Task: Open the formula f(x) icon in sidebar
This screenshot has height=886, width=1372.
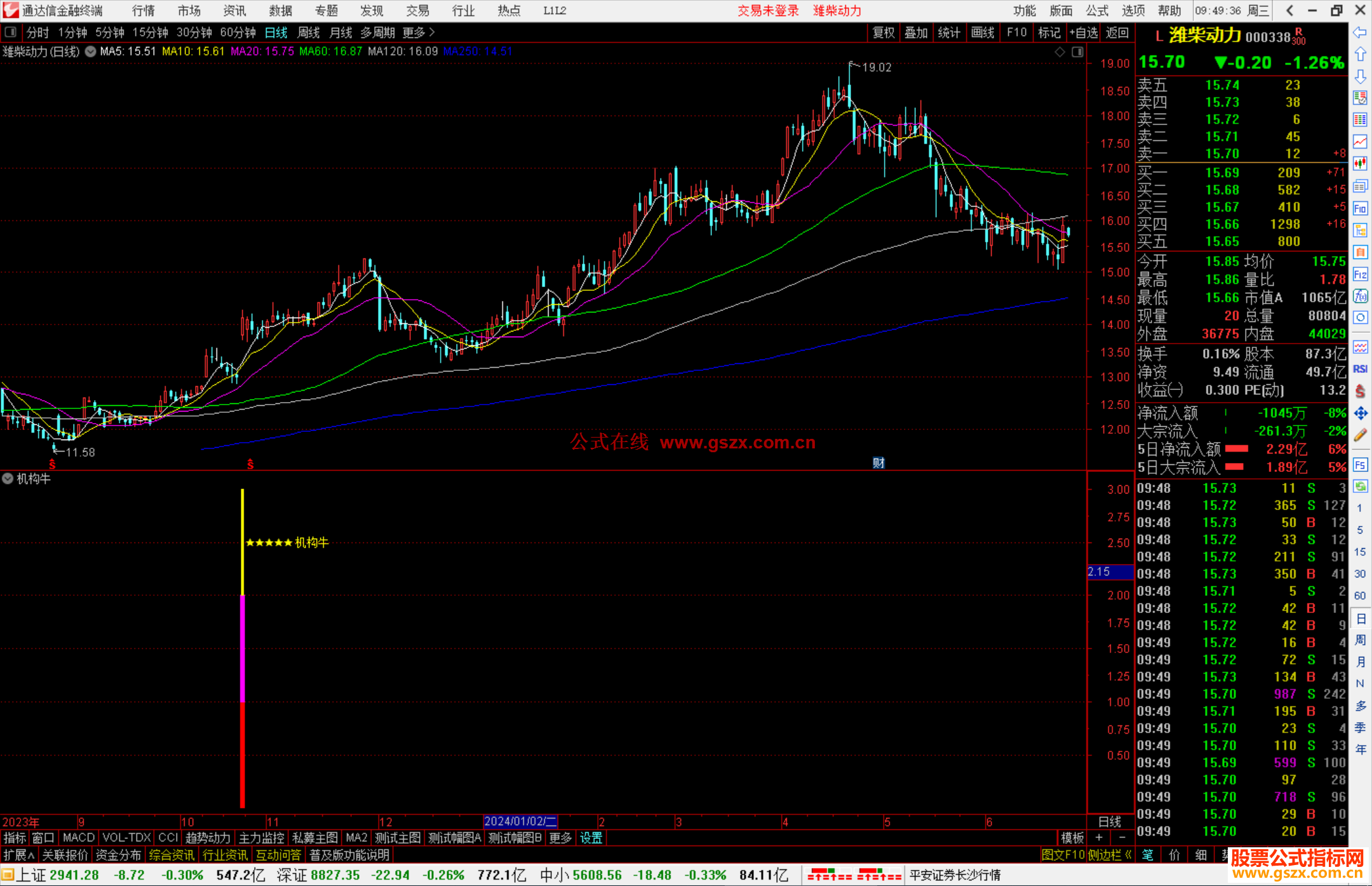Action: pyautogui.click(x=1360, y=296)
